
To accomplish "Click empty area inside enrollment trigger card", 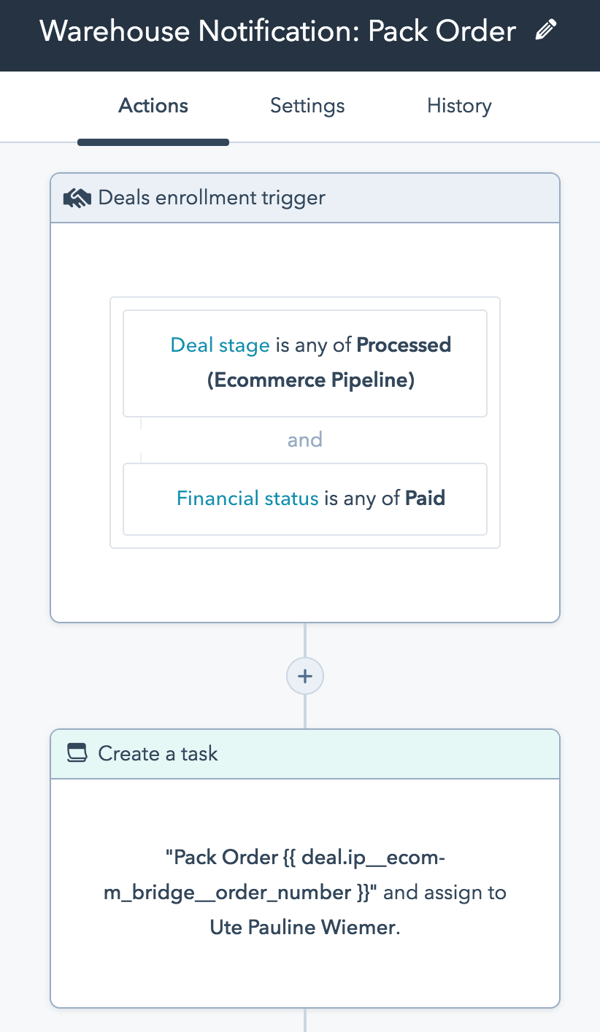I will 305,590.
